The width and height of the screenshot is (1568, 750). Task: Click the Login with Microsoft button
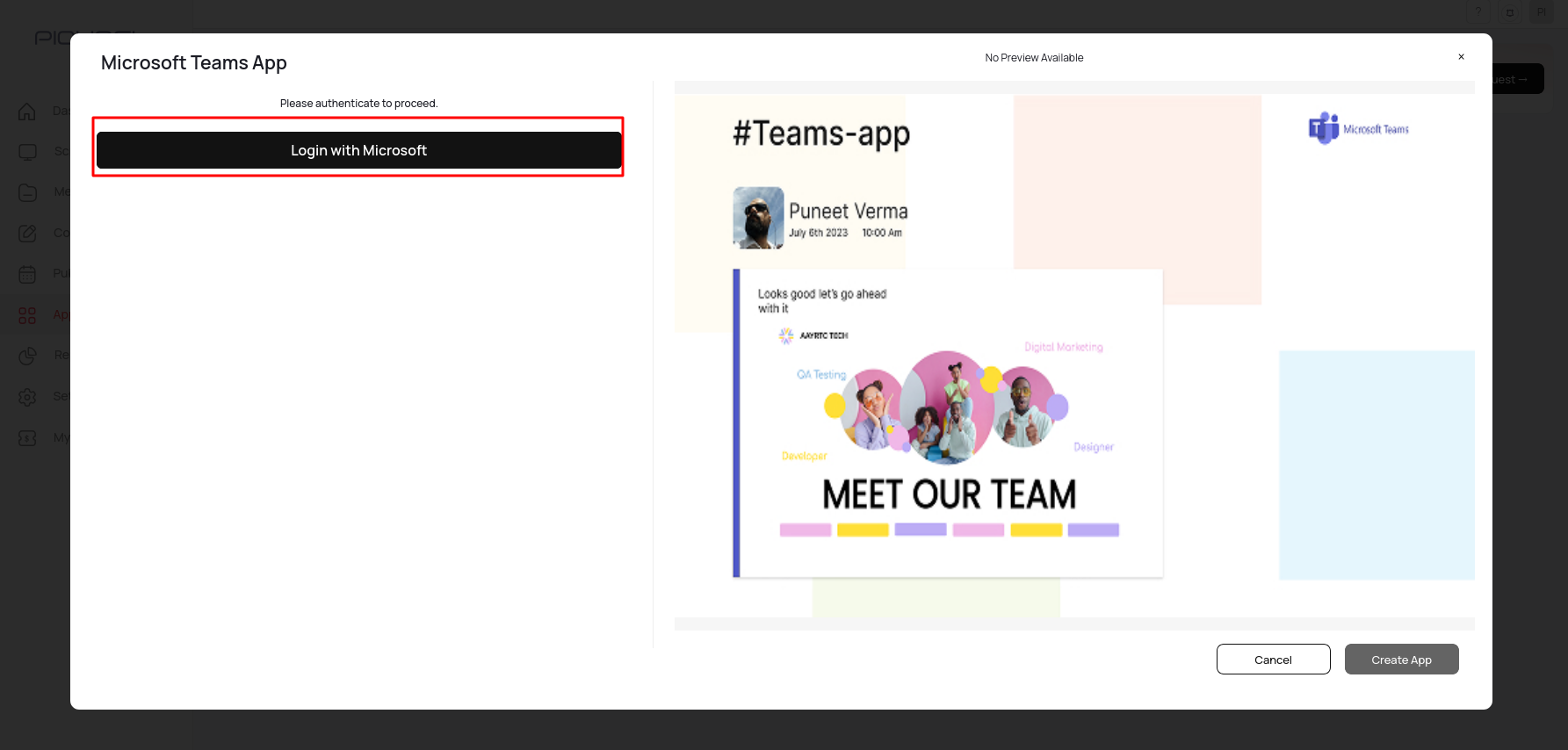pyautogui.click(x=358, y=150)
